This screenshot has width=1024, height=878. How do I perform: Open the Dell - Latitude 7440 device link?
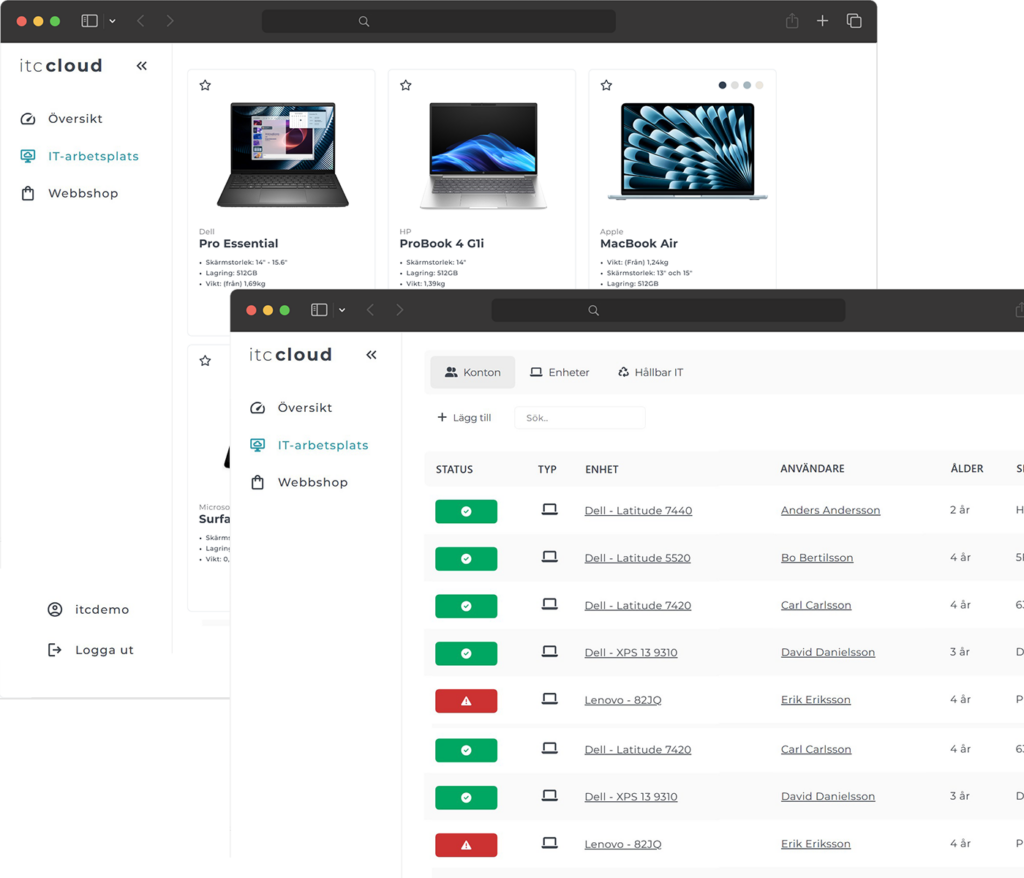click(638, 511)
